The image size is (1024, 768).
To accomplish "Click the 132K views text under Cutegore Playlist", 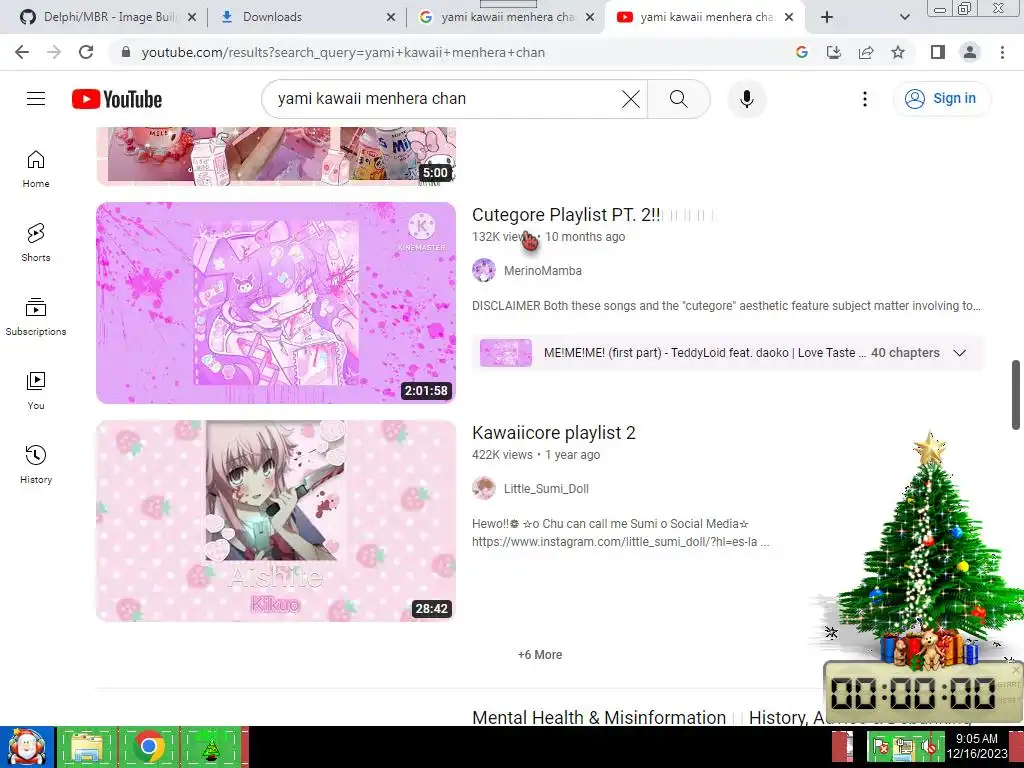I will coord(502,236).
